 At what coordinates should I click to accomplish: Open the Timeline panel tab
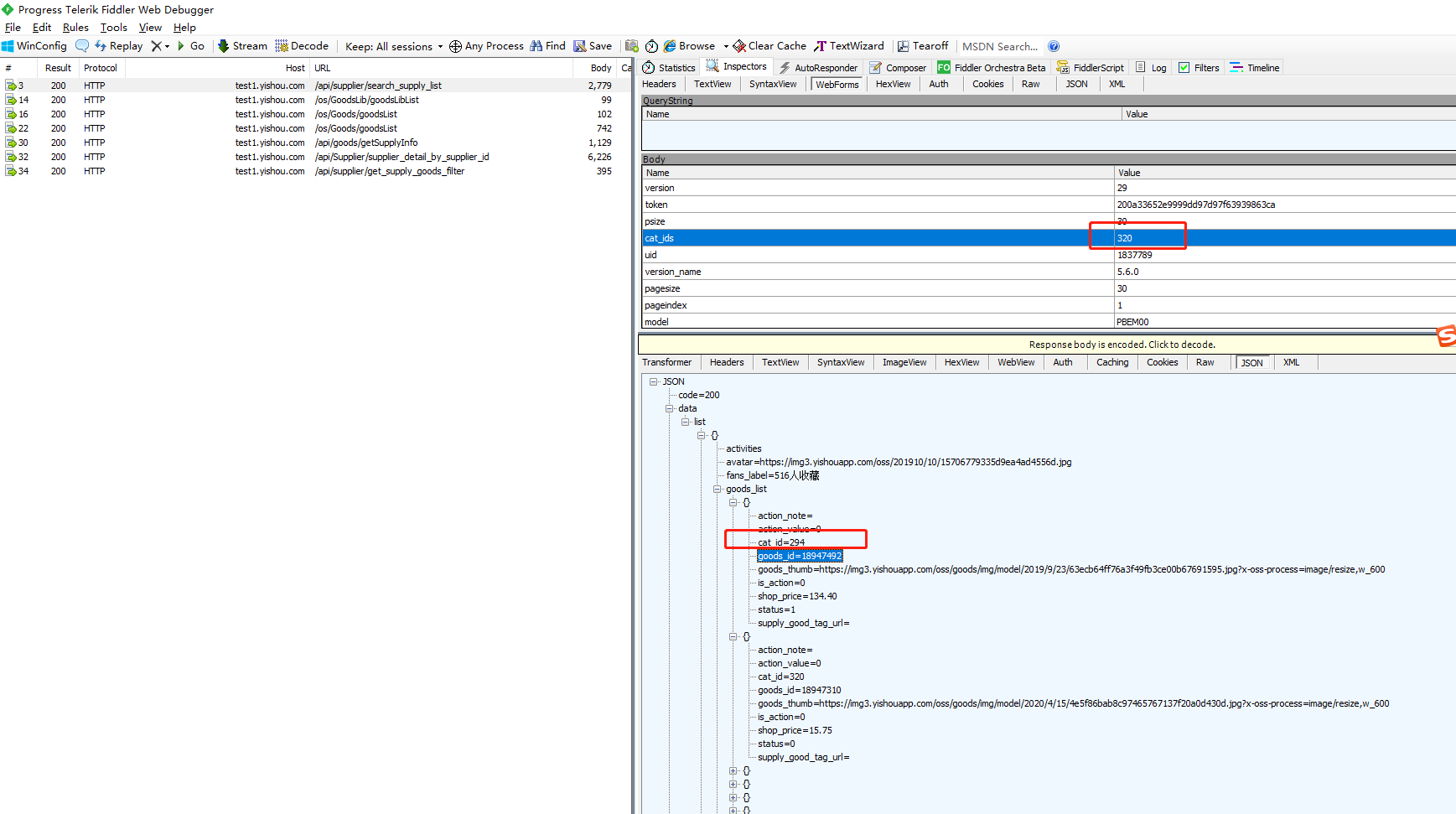point(1255,68)
